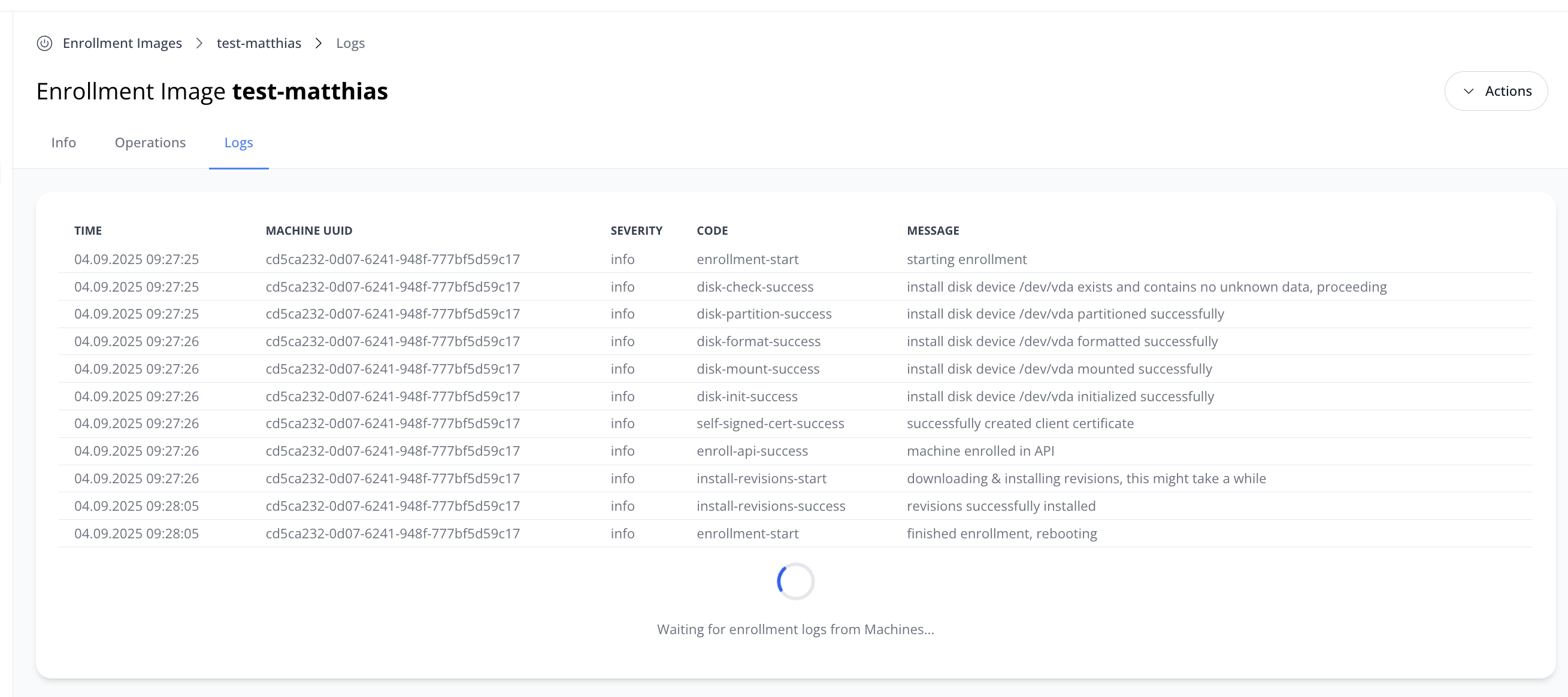Sort logs by the TIME column header

87,230
